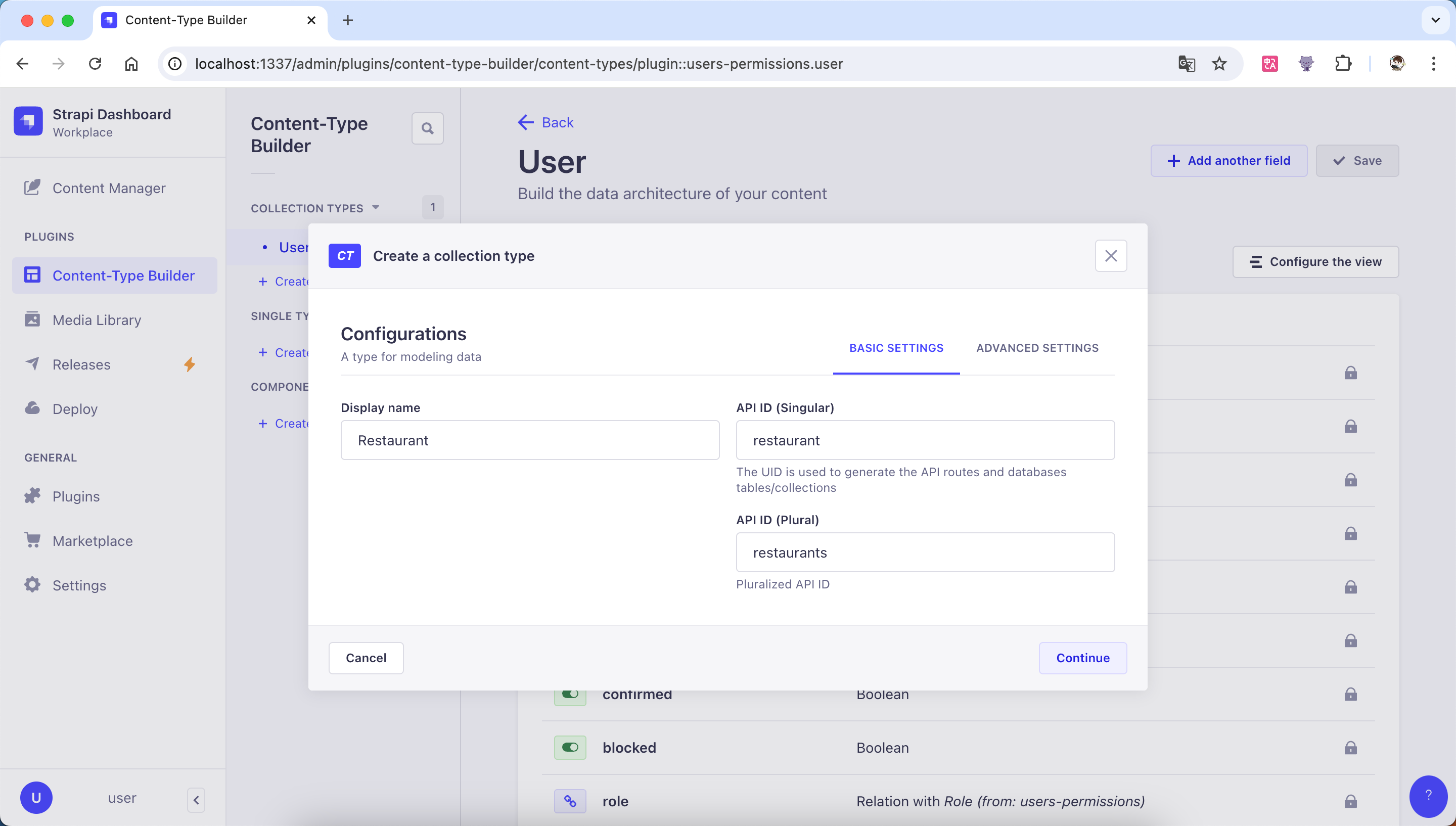The height and width of the screenshot is (826, 1456).
Task: Click the blocked Boolean field icon
Action: click(x=569, y=748)
